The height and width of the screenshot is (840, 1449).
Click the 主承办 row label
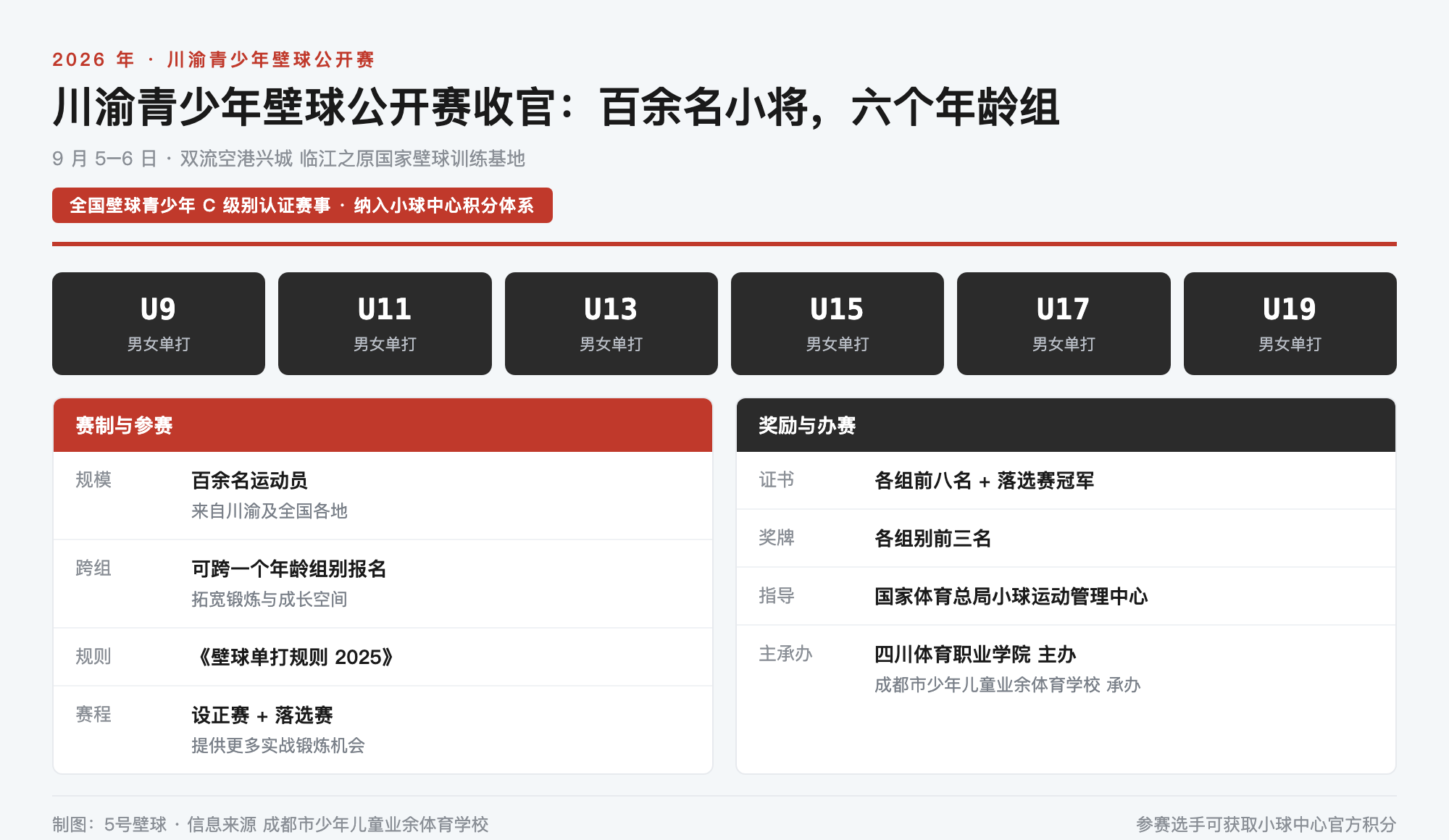point(785,654)
